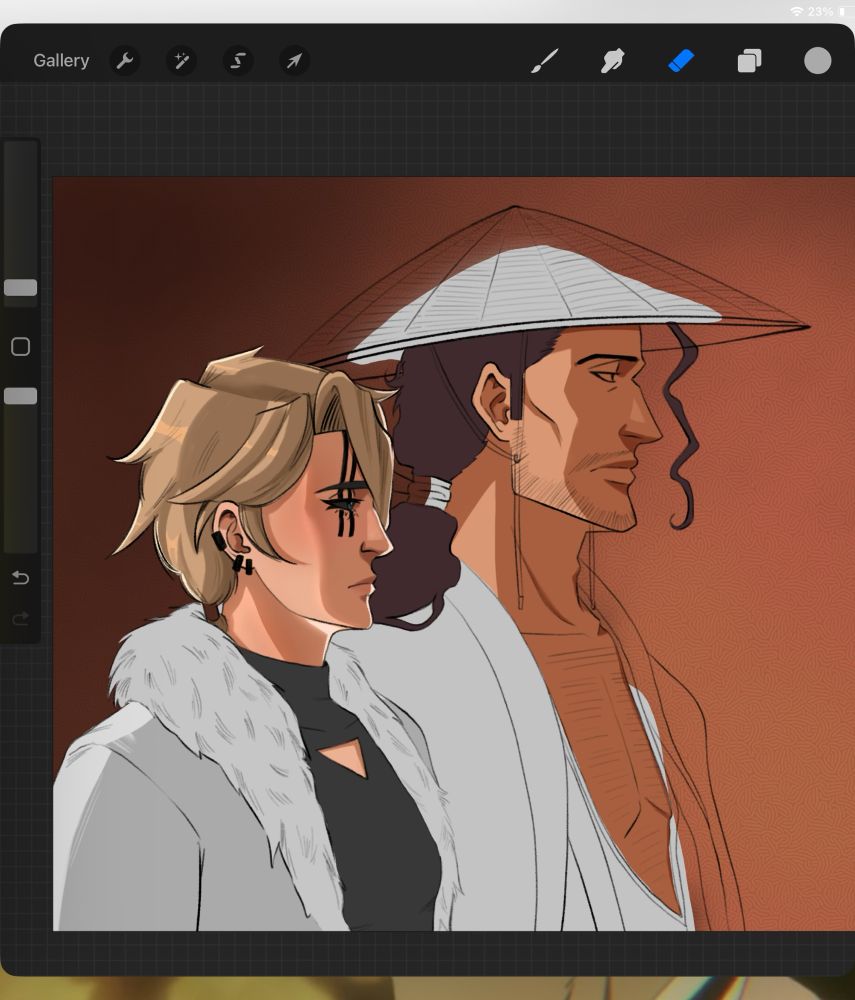
Task: Open the color picker circle
Action: (x=817, y=61)
